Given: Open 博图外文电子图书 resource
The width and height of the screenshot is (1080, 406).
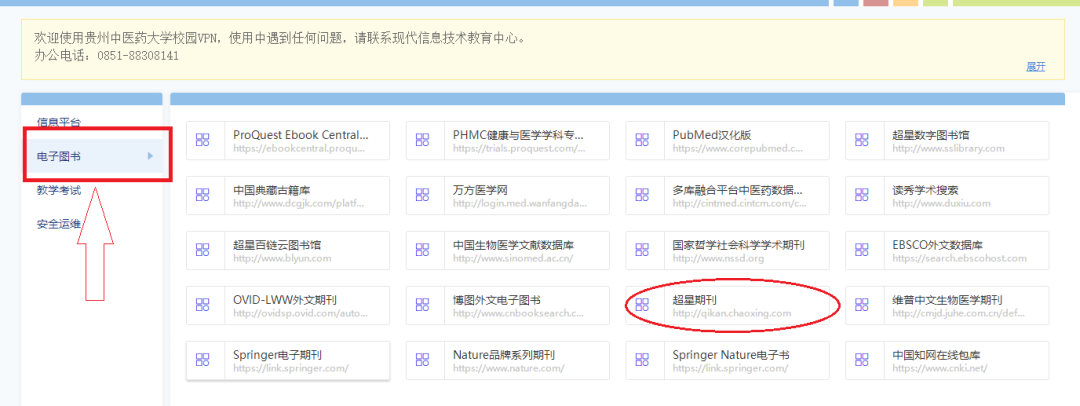Looking at the screenshot, I should tap(508, 305).
